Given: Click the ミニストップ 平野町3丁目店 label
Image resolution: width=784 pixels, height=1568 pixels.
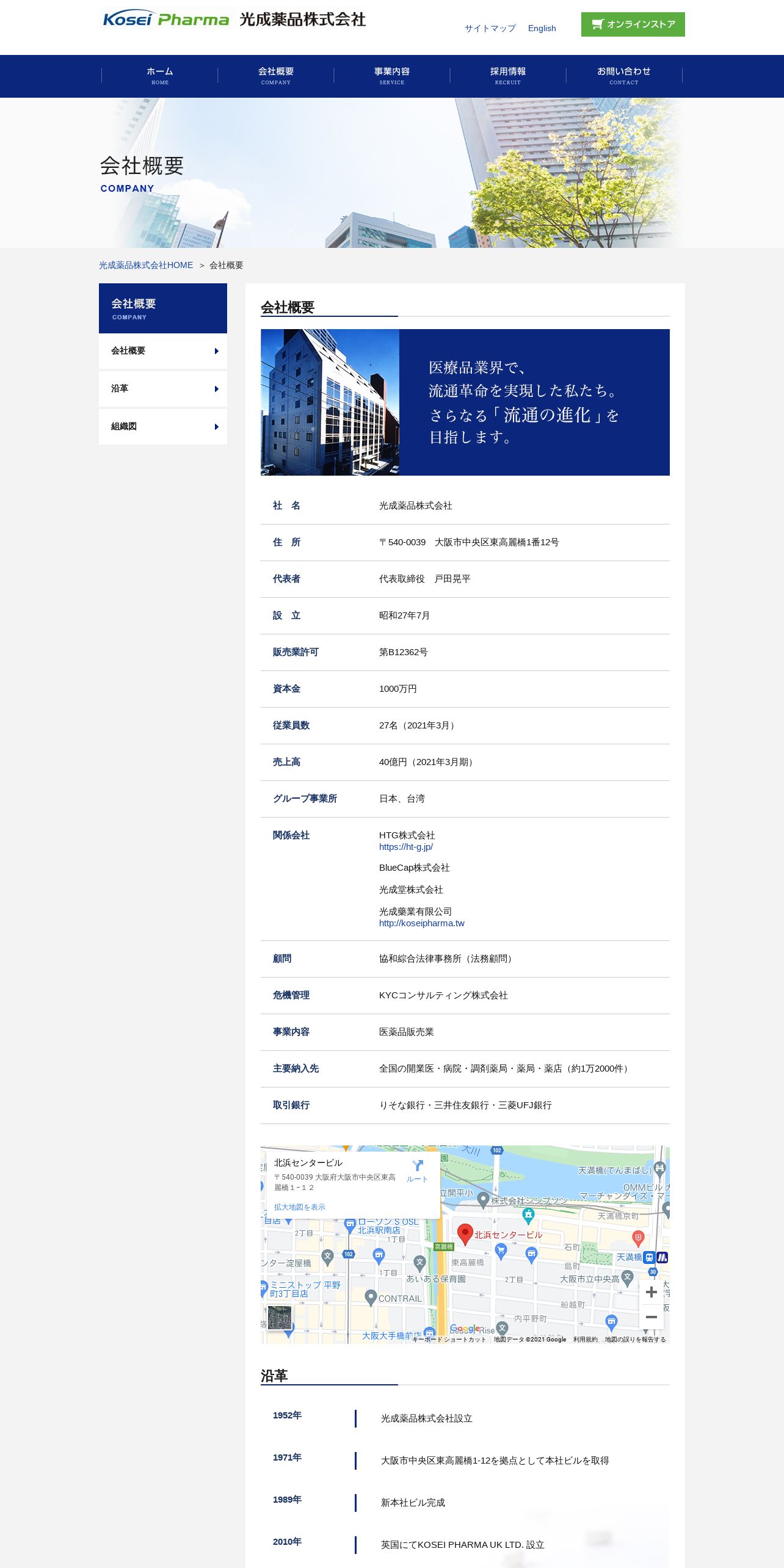Looking at the screenshot, I should point(305,1289).
